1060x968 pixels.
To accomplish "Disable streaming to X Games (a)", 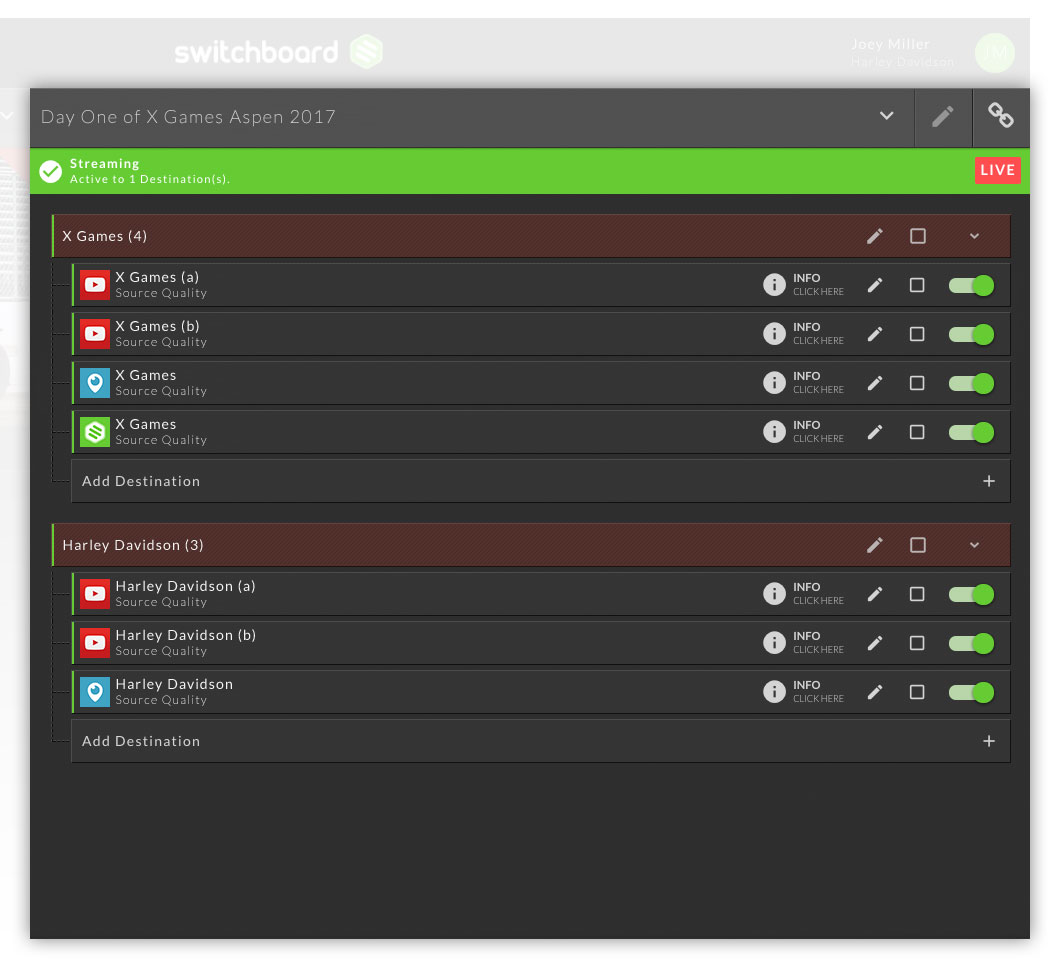I will (971, 285).
